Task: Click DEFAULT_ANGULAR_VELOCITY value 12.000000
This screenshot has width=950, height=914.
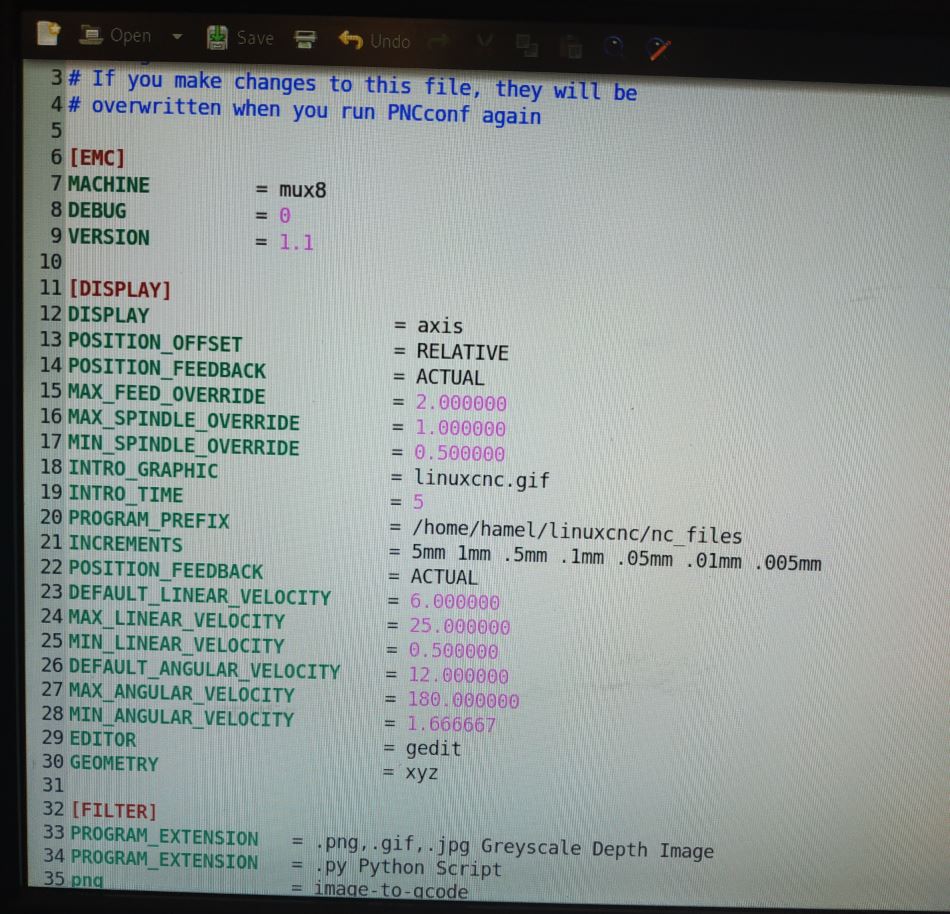Action: (459, 676)
